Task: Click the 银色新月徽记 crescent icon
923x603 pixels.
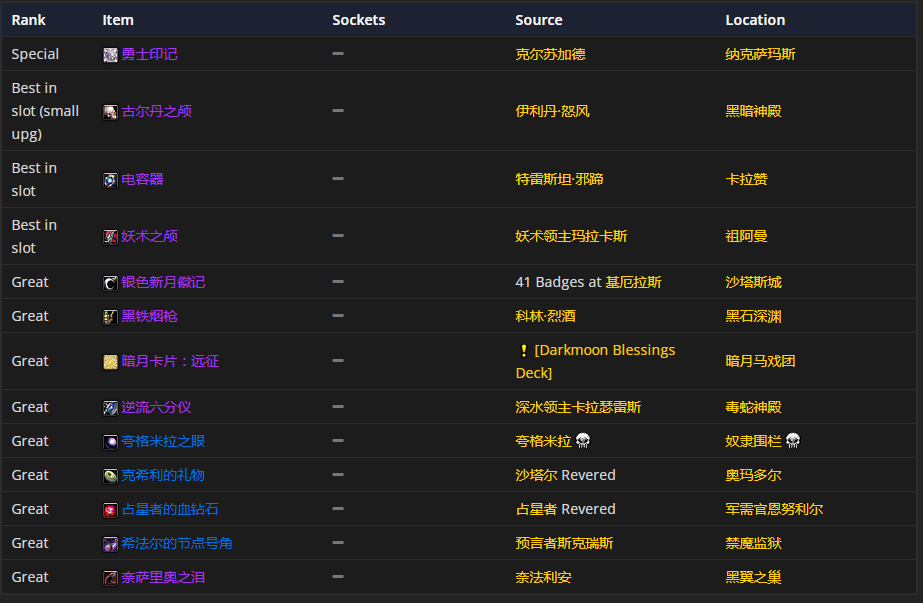Action: pos(110,283)
